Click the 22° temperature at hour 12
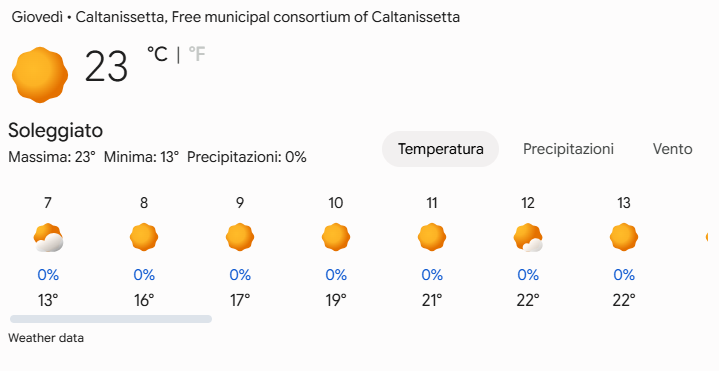Image resolution: width=719 pixels, height=371 pixels. click(528, 300)
